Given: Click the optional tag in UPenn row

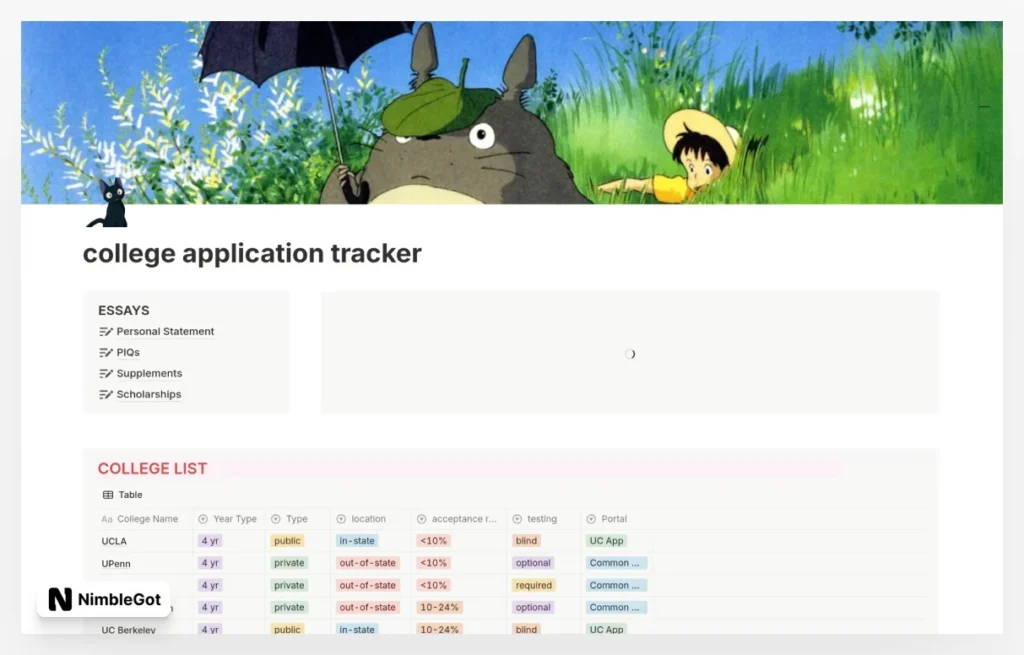Looking at the screenshot, I should tap(534, 563).
